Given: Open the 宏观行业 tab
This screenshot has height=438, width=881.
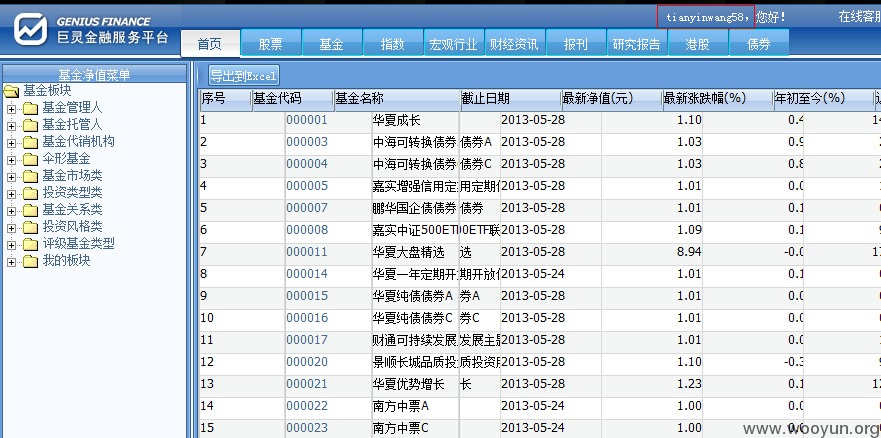Looking at the screenshot, I should 453,43.
